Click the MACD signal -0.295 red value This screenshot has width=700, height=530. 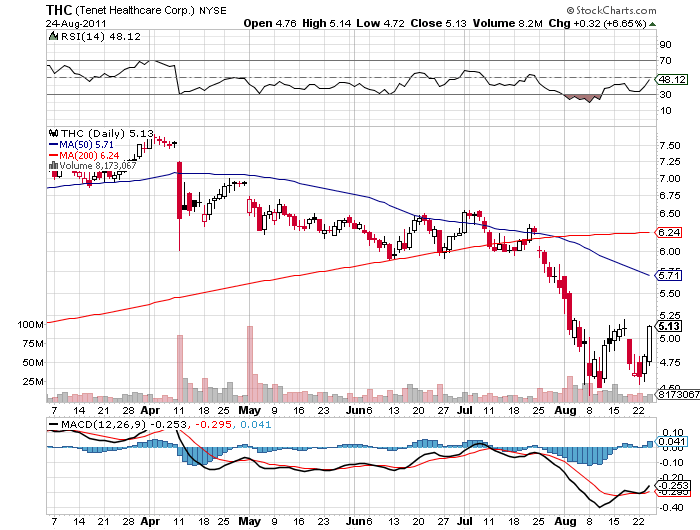click(213, 424)
